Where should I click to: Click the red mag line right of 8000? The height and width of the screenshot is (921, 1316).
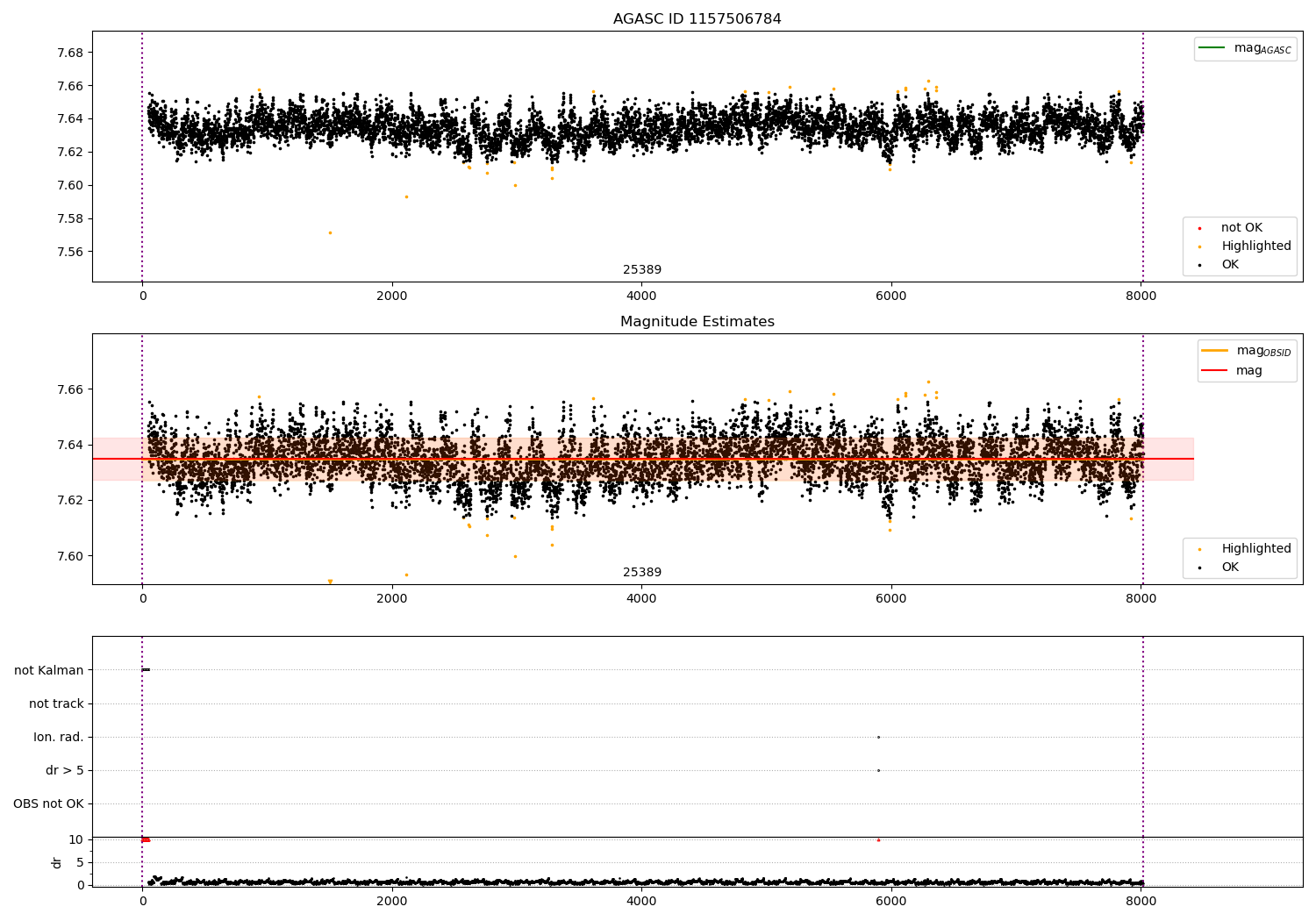point(1169,459)
